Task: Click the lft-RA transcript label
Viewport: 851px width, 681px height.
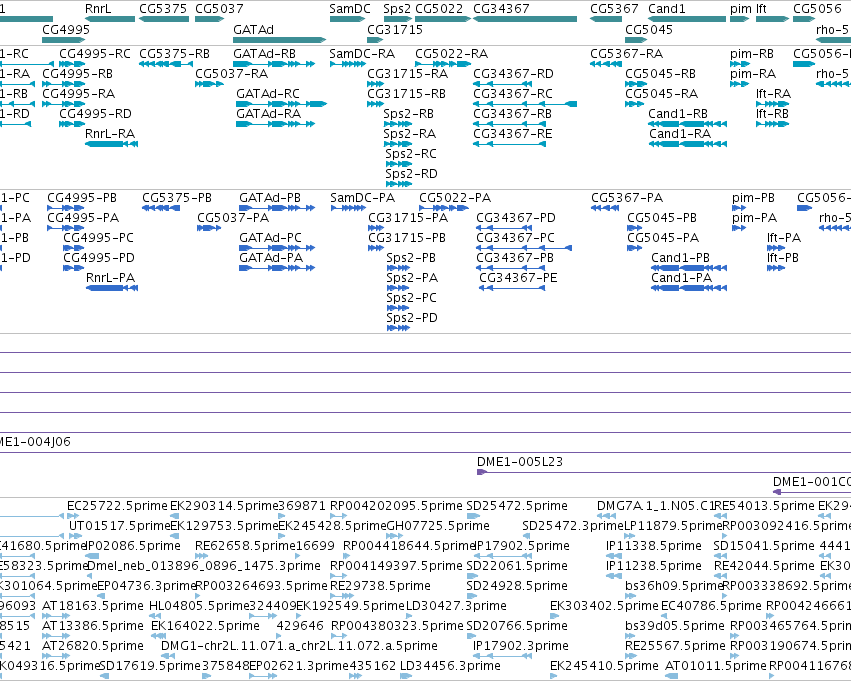Action: [773, 94]
